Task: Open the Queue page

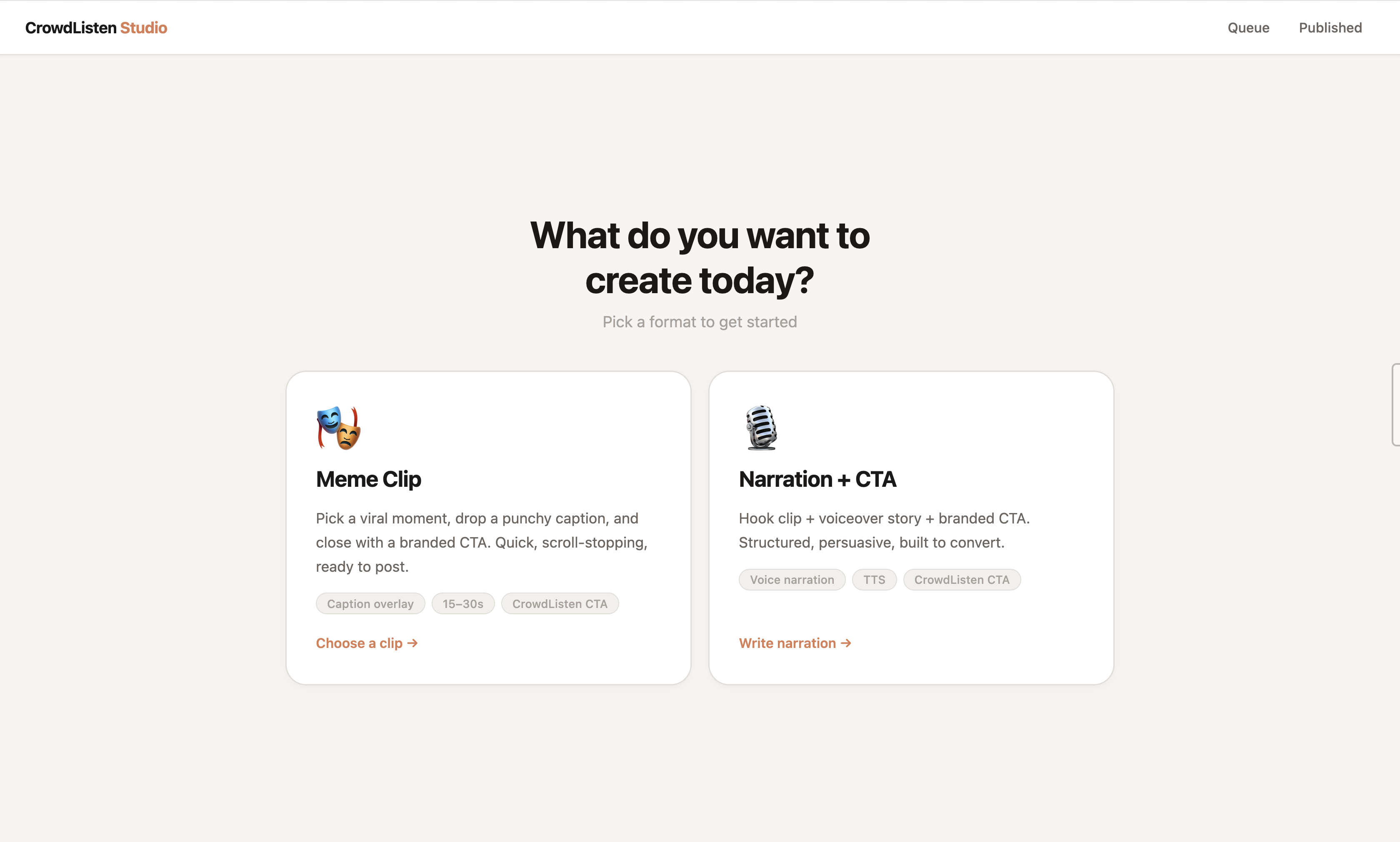Action: (1248, 28)
